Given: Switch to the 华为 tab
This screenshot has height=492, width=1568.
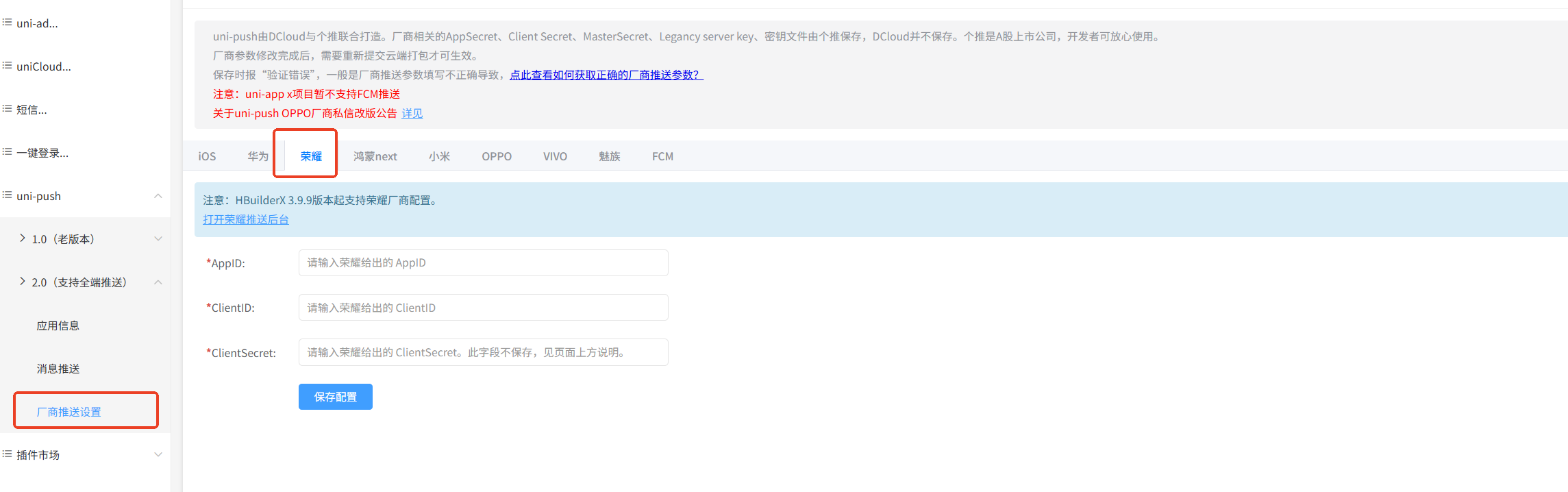Looking at the screenshot, I should click(x=258, y=156).
